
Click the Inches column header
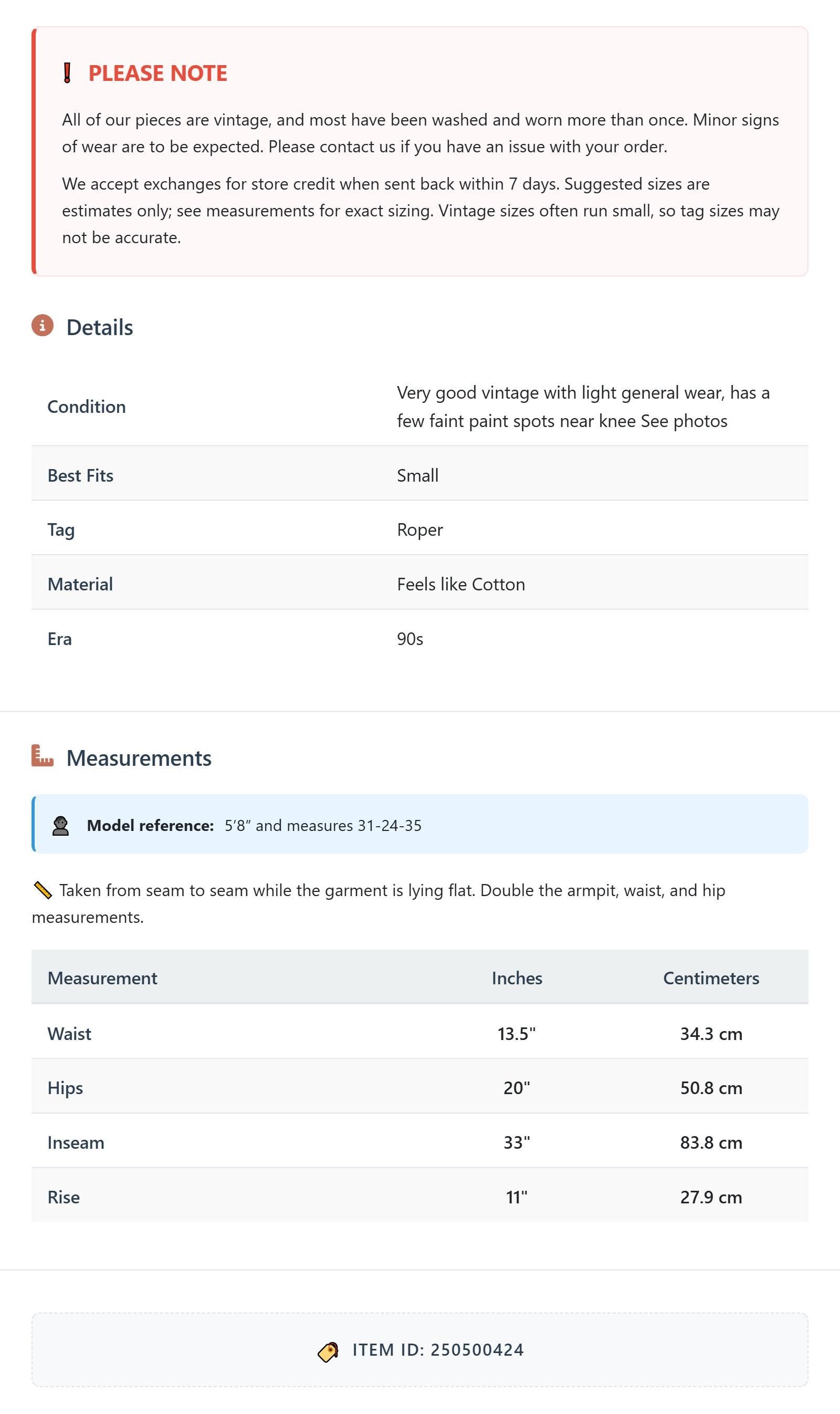517,978
